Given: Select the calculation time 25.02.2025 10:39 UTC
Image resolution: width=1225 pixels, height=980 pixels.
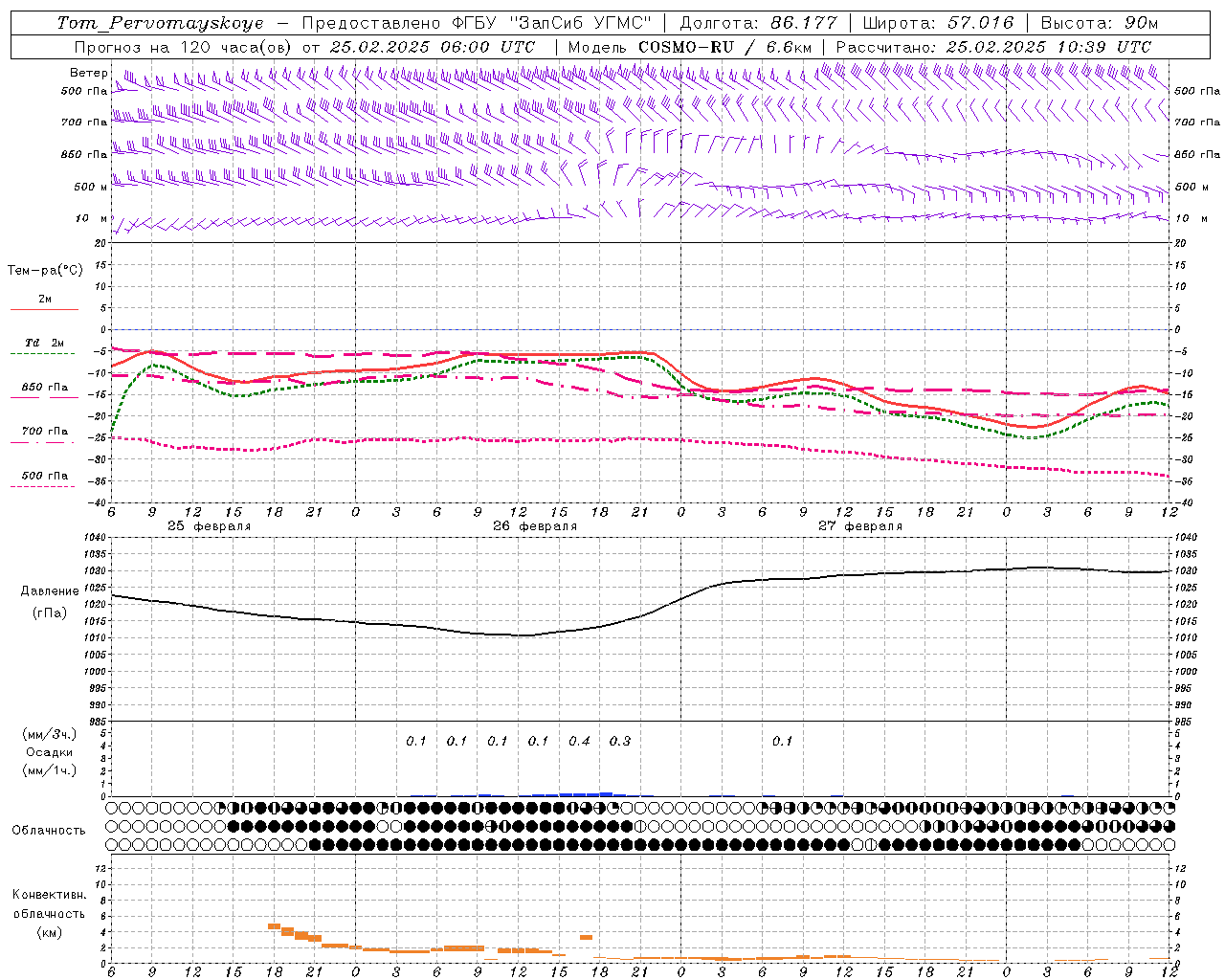Looking at the screenshot, I should [x=1049, y=47].
